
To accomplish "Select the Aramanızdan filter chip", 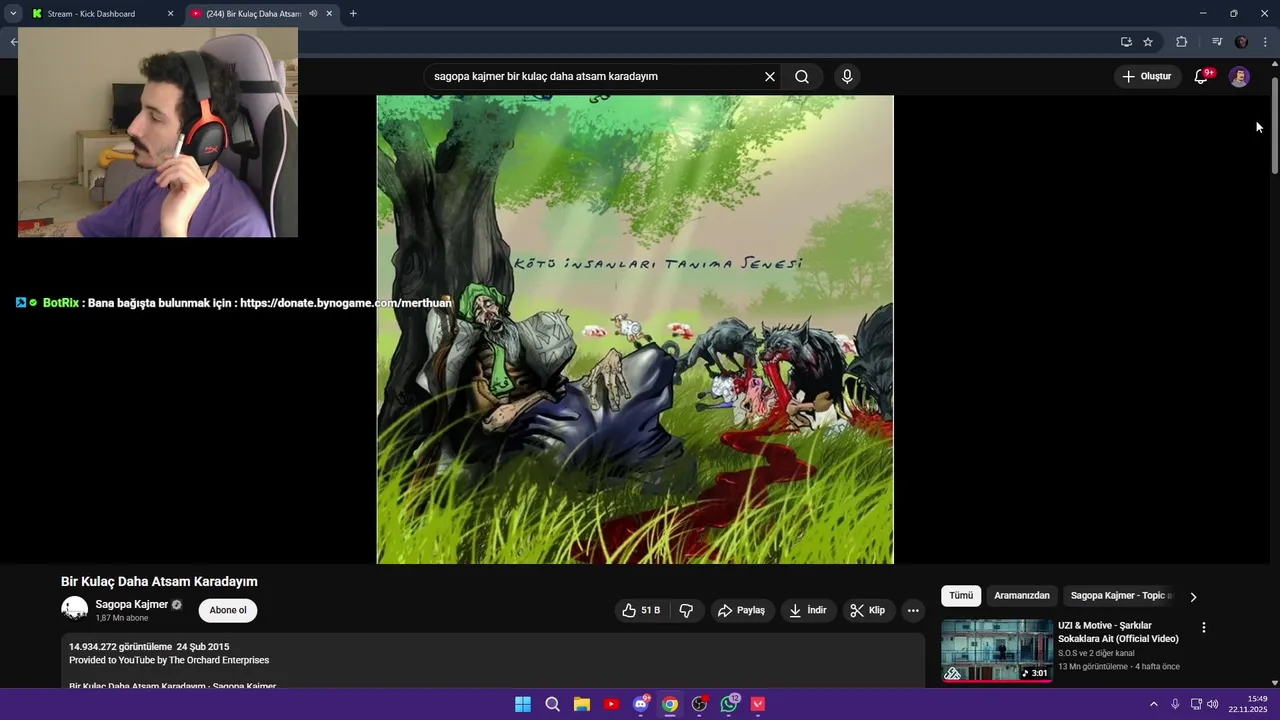I will [x=1022, y=595].
